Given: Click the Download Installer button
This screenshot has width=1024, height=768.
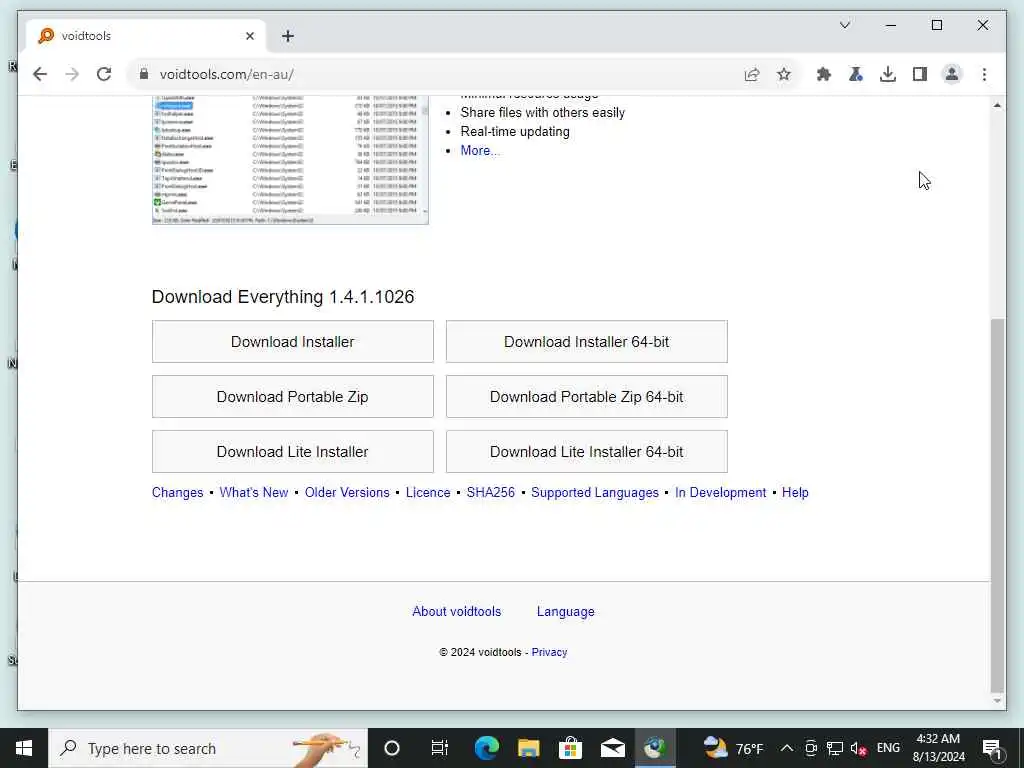Looking at the screenshot, I should tap(293, 342).
